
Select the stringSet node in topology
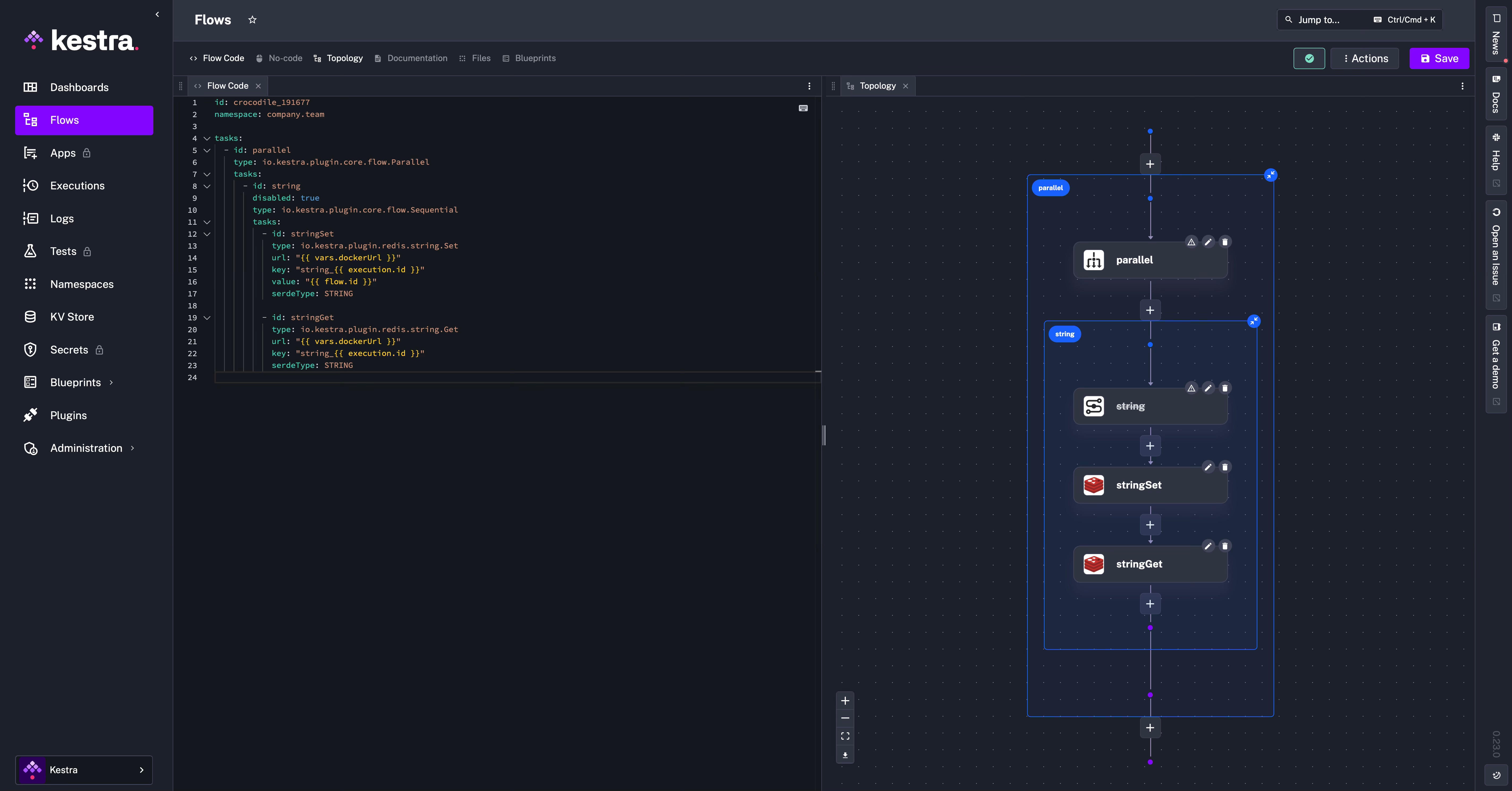(x=1150, y=485)
